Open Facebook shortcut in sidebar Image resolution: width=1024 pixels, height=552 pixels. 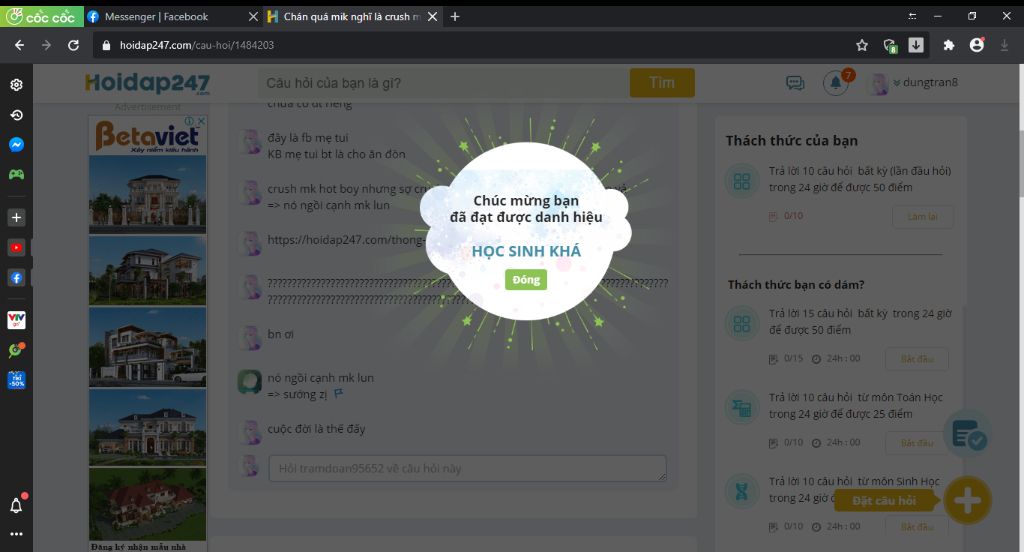16,278
